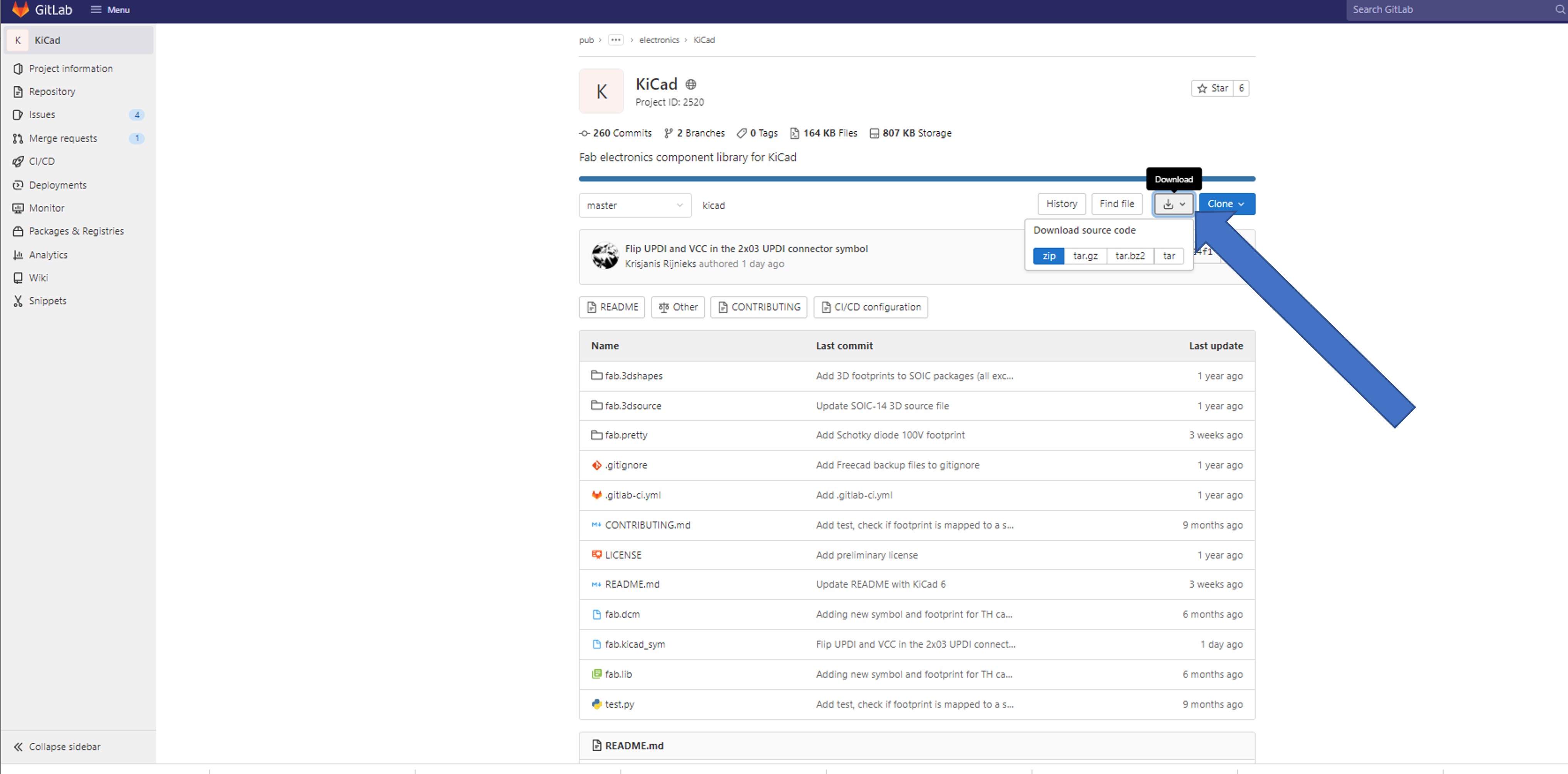Click the commit author avatar

click(605, 256)
